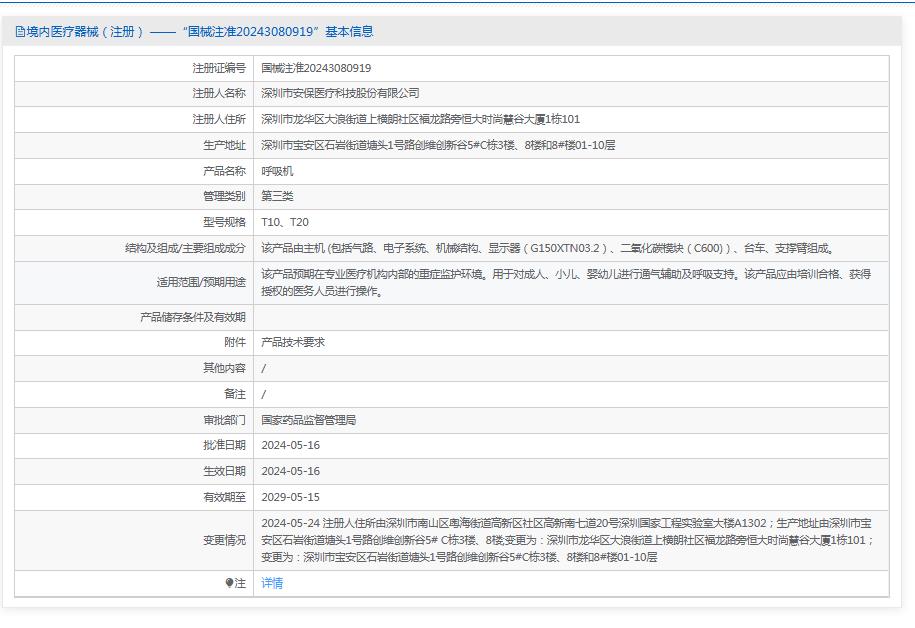Select the product name 呼吸机
This screenshot has width=915, height=628.
tap(277, 171)
